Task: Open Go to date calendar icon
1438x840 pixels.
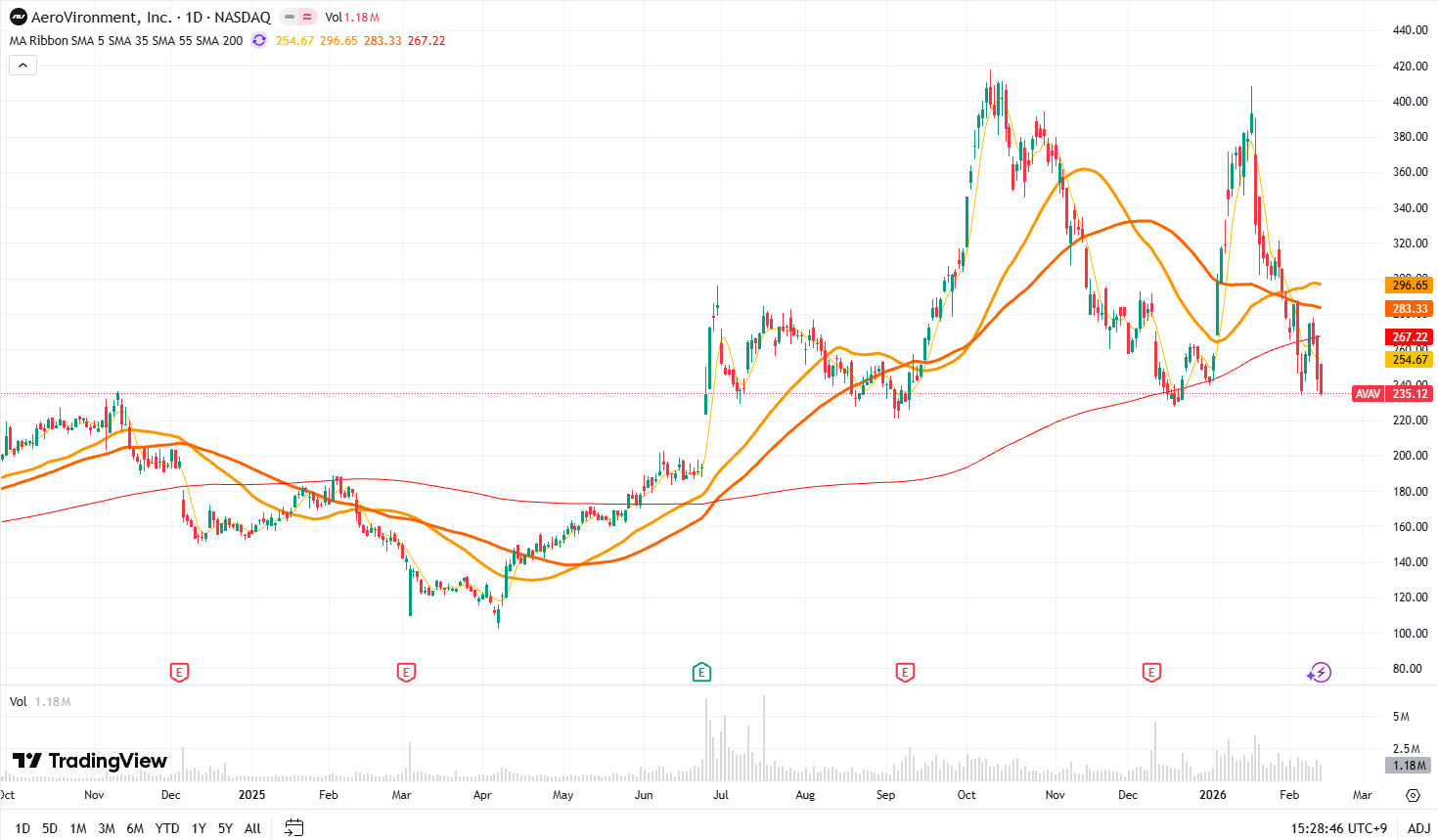Action: pyautogui.click(x=293, y=828)
